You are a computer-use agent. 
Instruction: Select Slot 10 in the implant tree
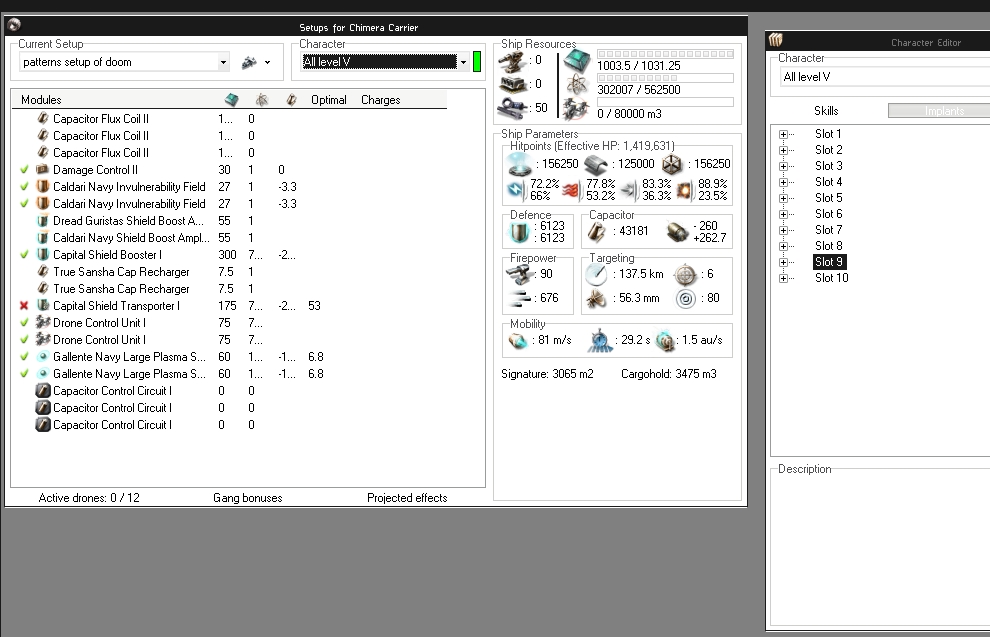tap(832, 278)
